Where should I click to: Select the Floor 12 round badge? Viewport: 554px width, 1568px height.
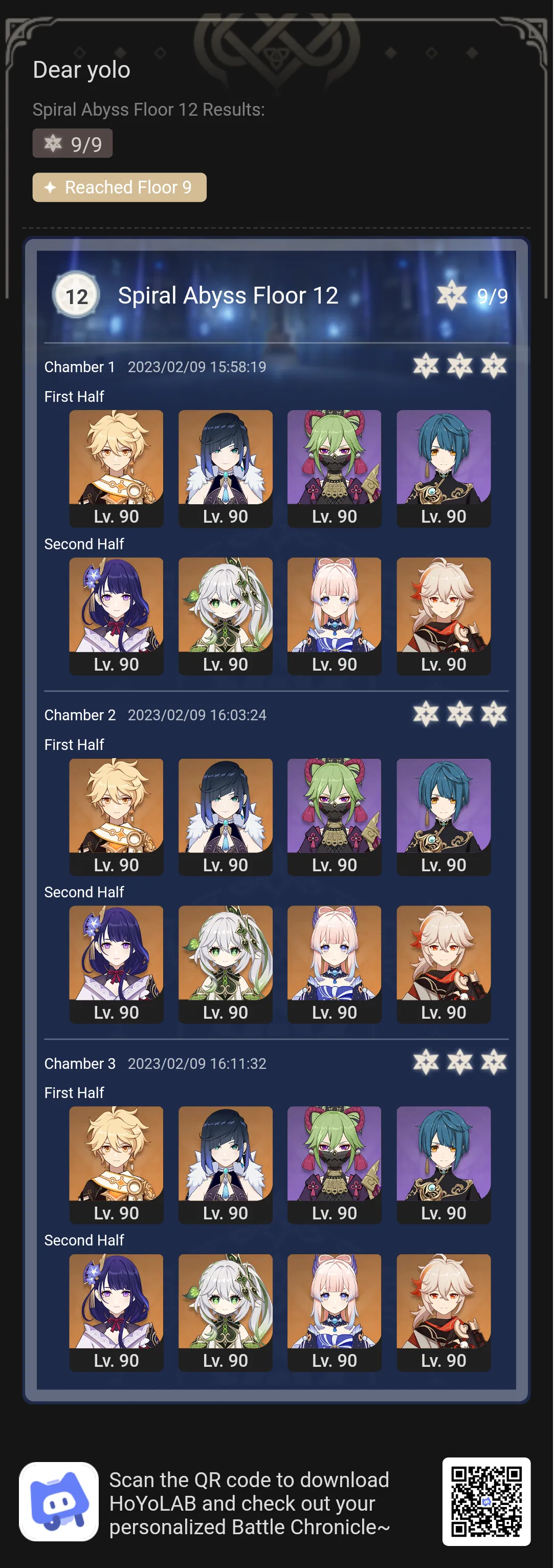pos(76,296)
